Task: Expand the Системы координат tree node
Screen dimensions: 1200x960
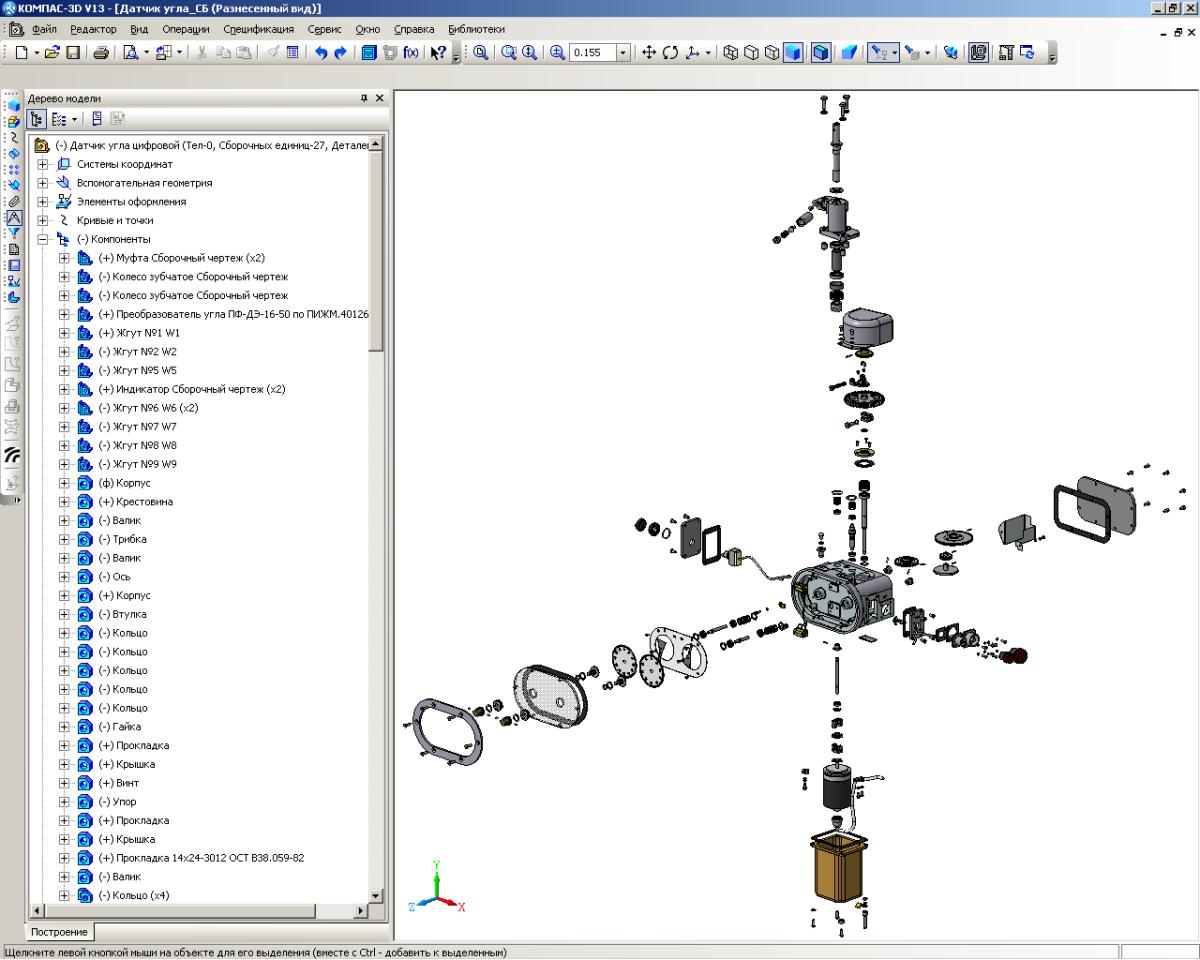Action: point(43,164)
